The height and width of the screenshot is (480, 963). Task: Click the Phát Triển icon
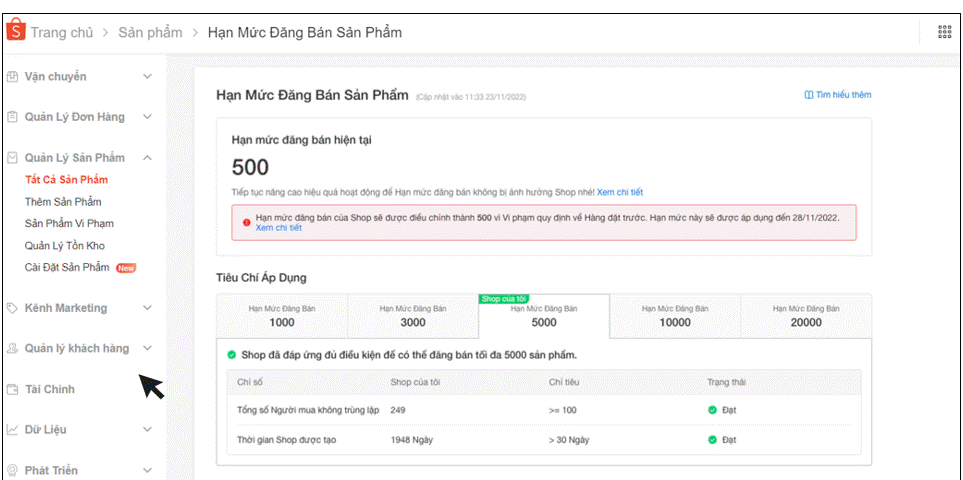[13, 470]
